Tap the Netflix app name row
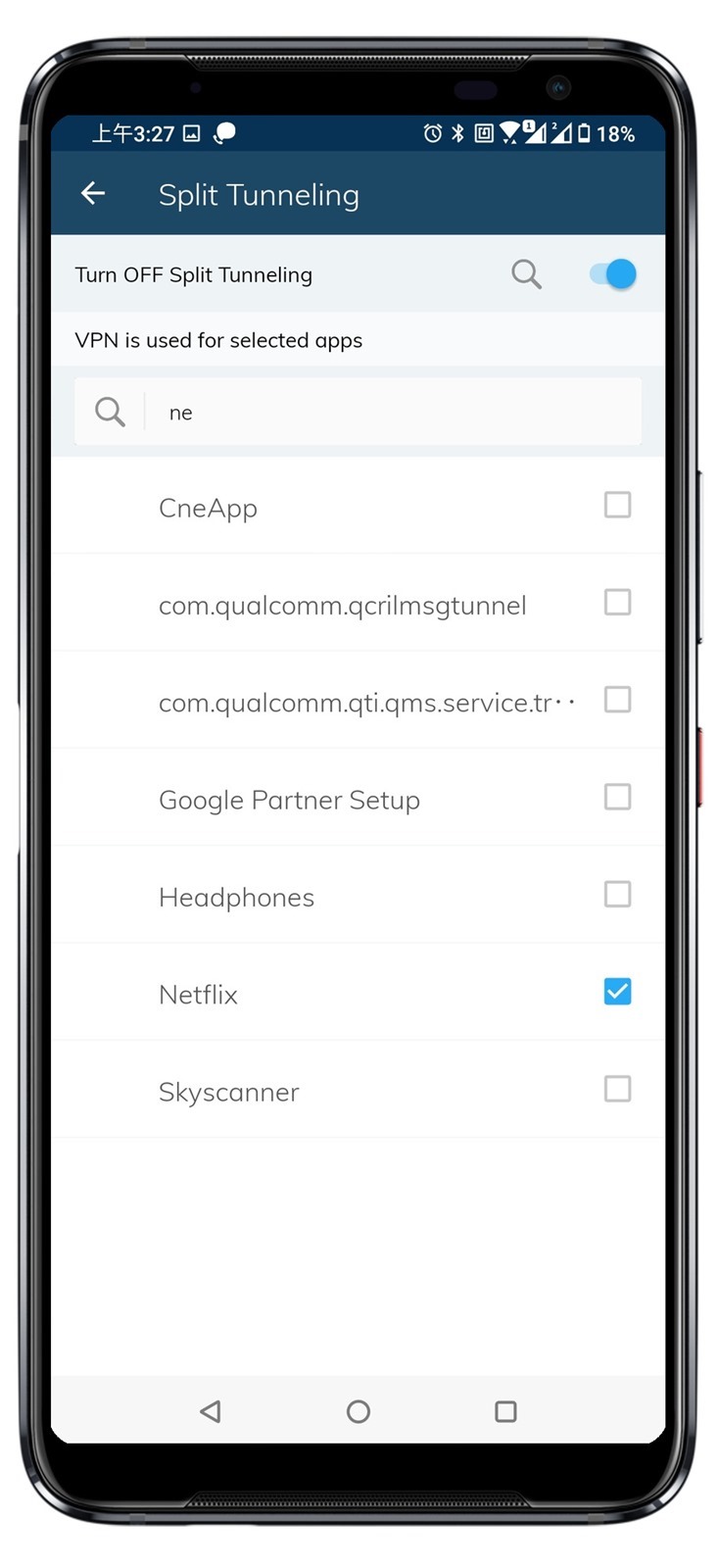This screenshot has height=1568, width=718. [358, 993]
